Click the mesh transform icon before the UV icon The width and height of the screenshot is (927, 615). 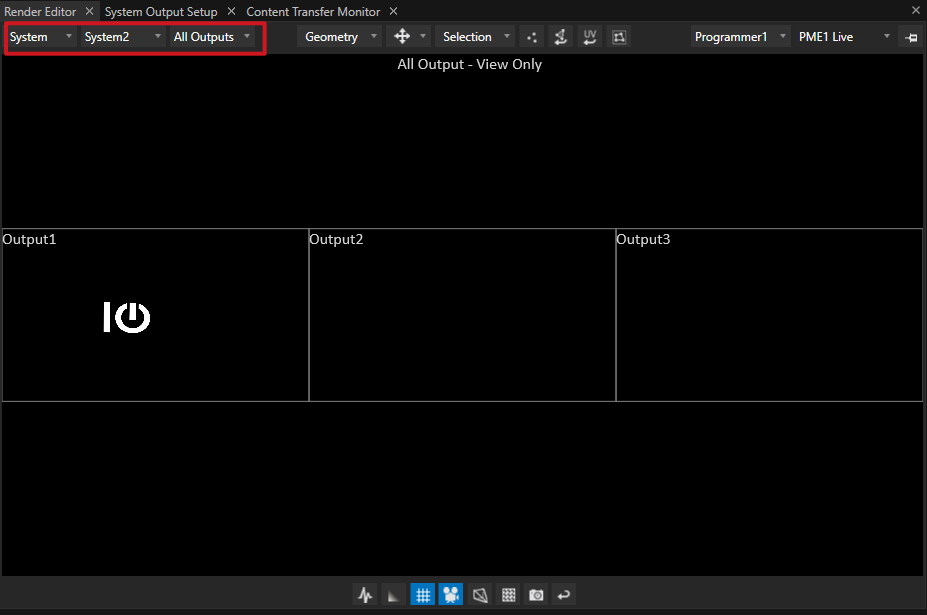560,37
